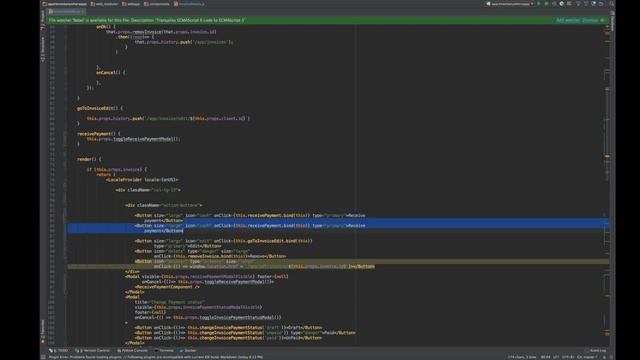
Task: Open the Terminal tool window
Action: [x=164, y=350]
